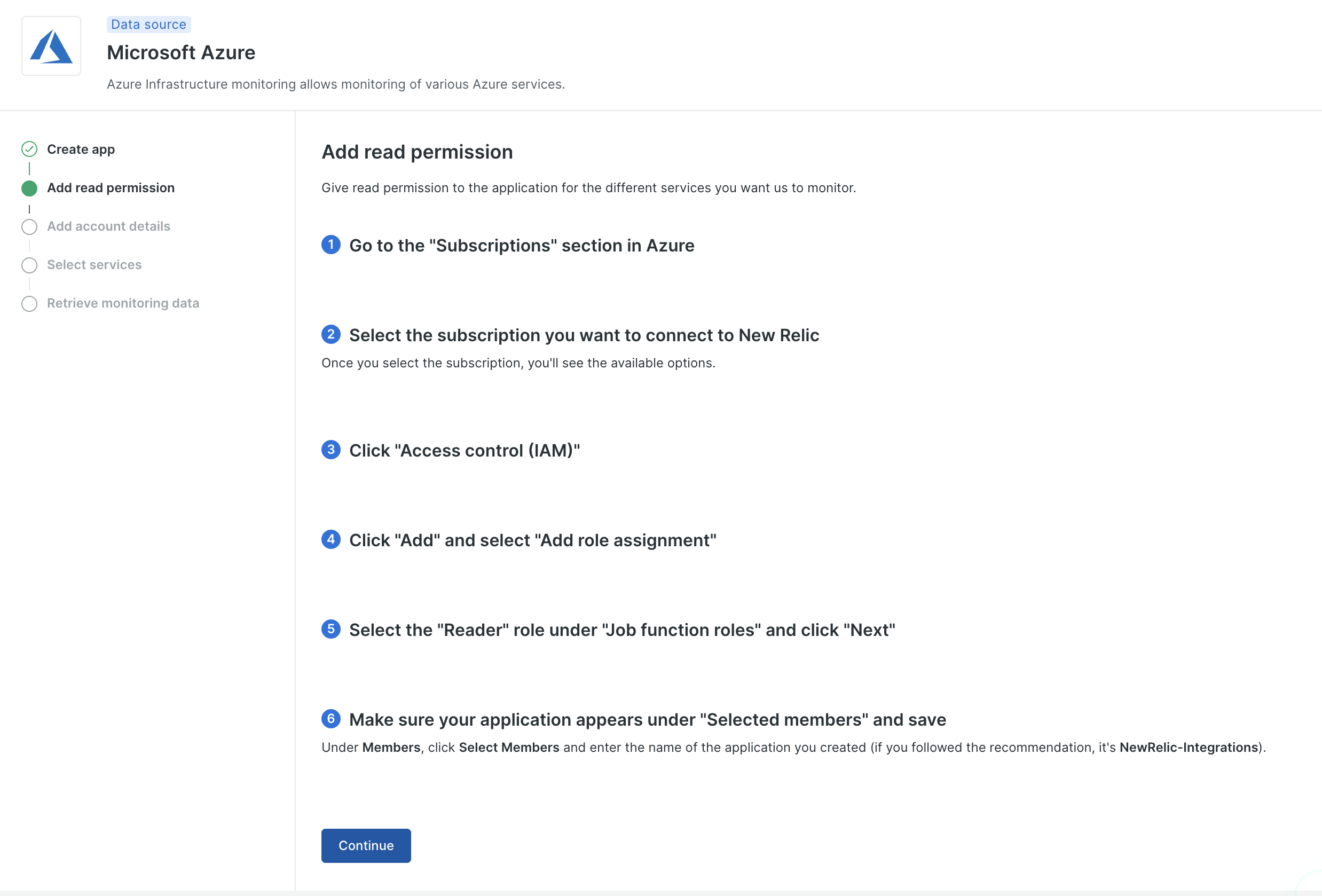Expand the Go to Subscriptions section heading
The image size is (1322, 896).
coord(521,246)
